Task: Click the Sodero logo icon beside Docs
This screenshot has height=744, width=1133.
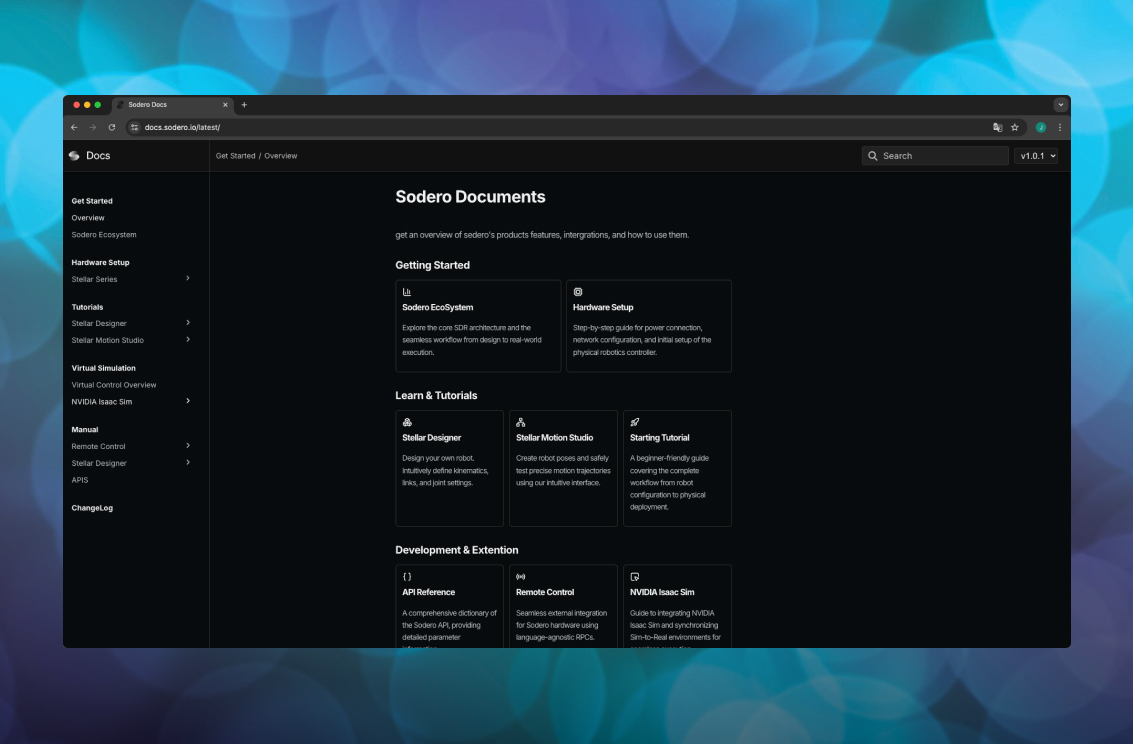Action: [74, 156]
